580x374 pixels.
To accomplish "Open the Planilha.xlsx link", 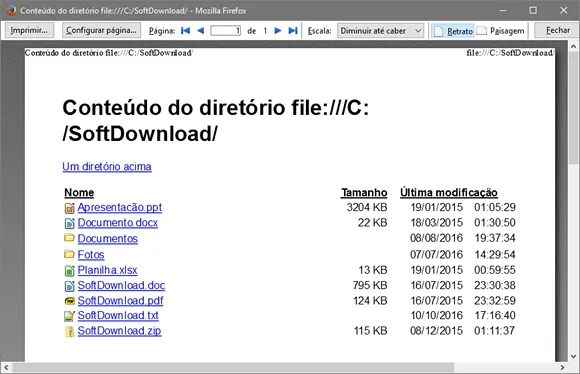I will (107, 270).
